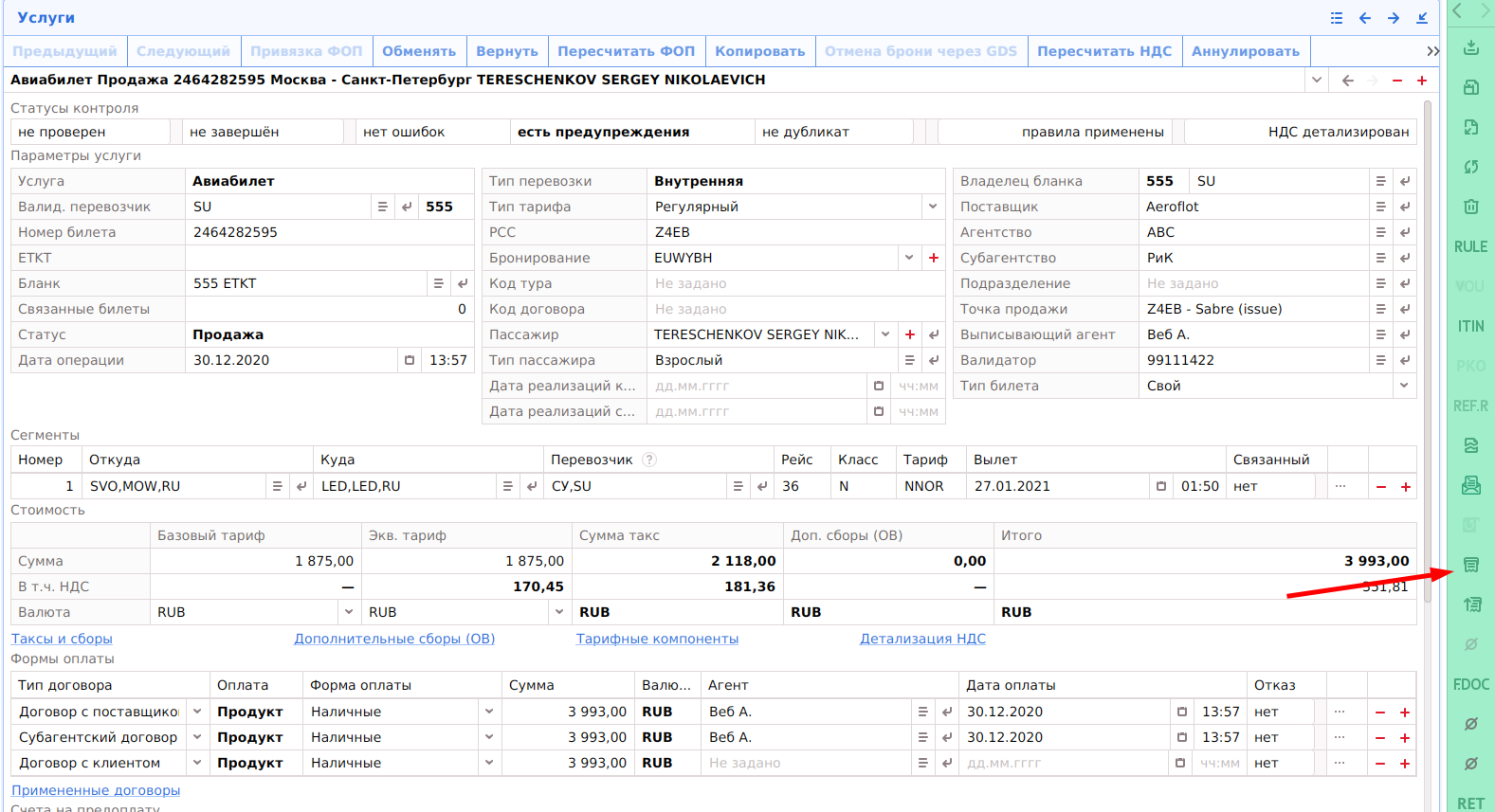Click the download icon in the green sidebar

tap(1470, 47)
